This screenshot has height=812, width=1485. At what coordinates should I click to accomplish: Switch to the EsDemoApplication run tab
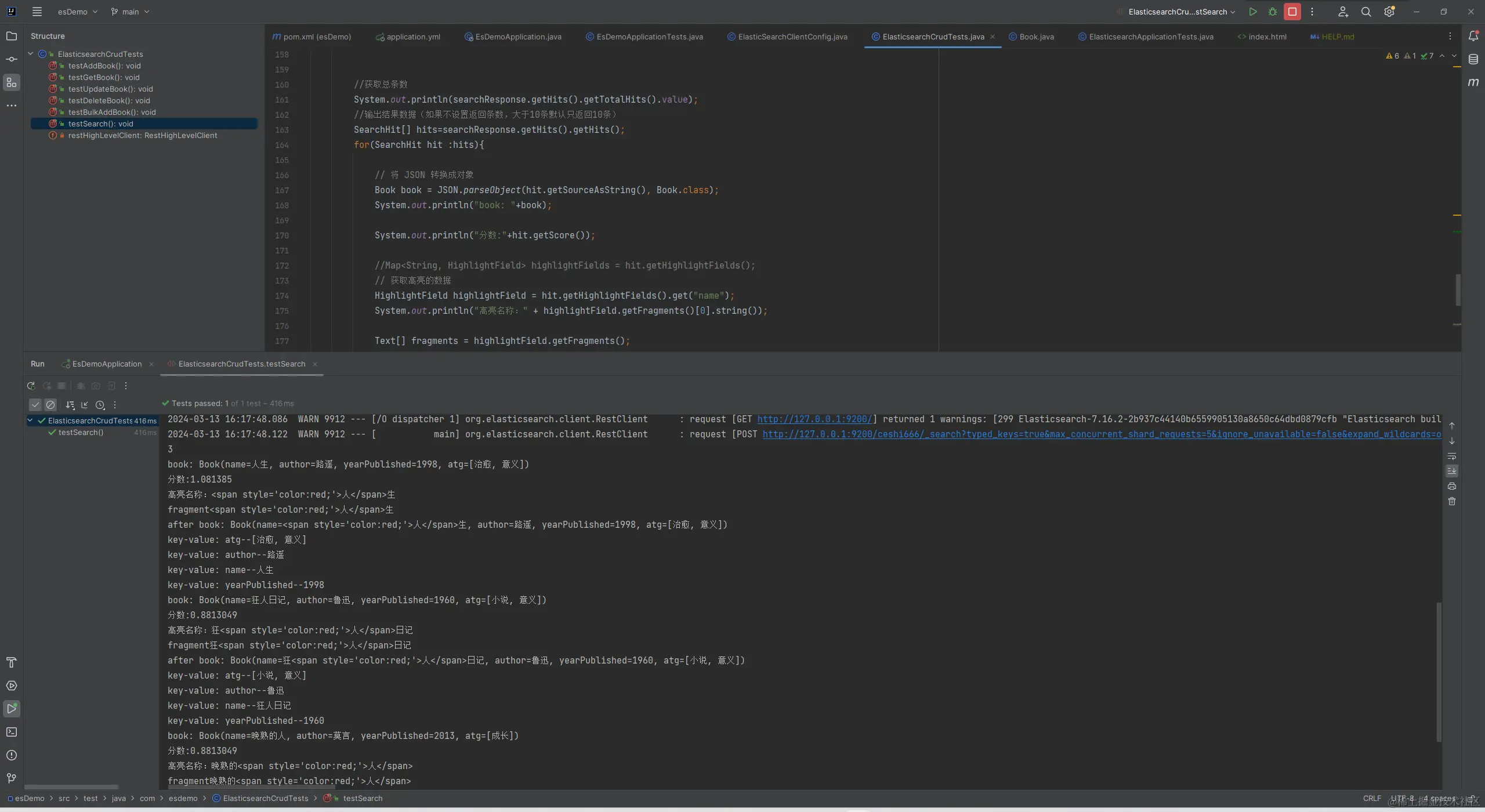pos(107,364)
